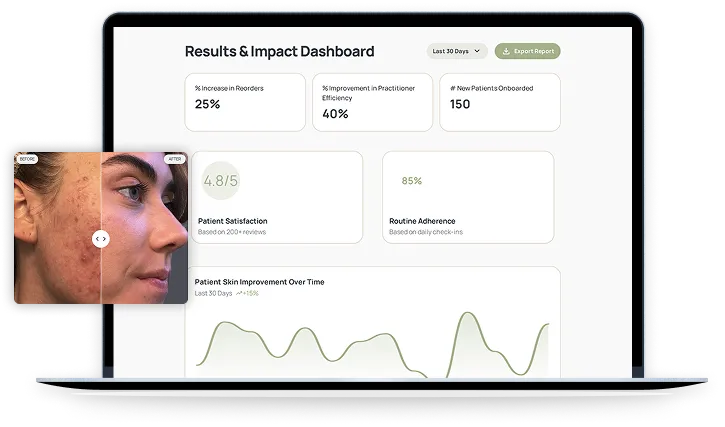Click the before/after comparison slider handle
This screenshot has height=427, width=725.
(100, 239)
